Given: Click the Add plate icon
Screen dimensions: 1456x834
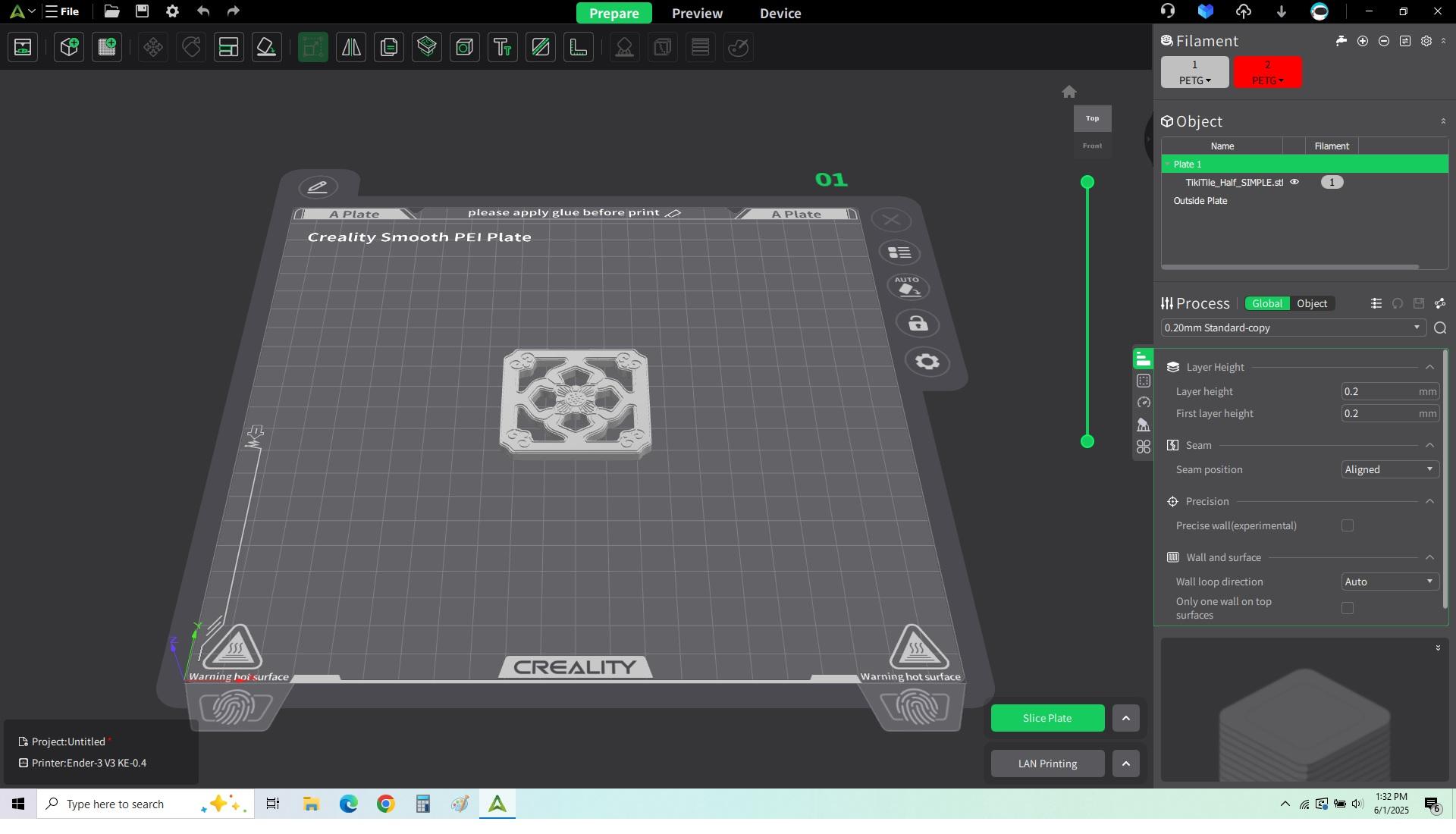Looking at the screenshot, I should [x=107, y=48].
